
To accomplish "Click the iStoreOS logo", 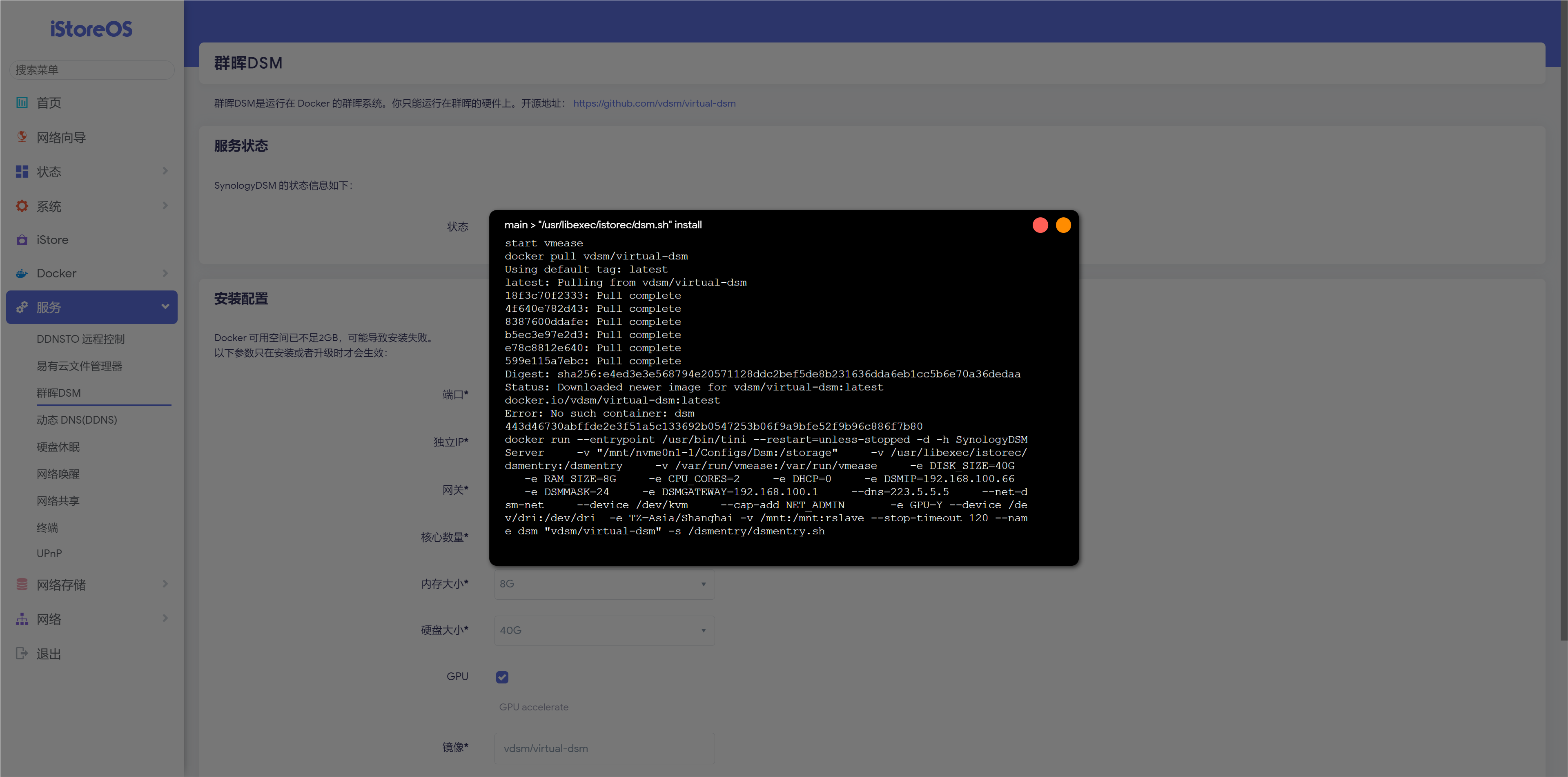I will (x=91, y=29).
